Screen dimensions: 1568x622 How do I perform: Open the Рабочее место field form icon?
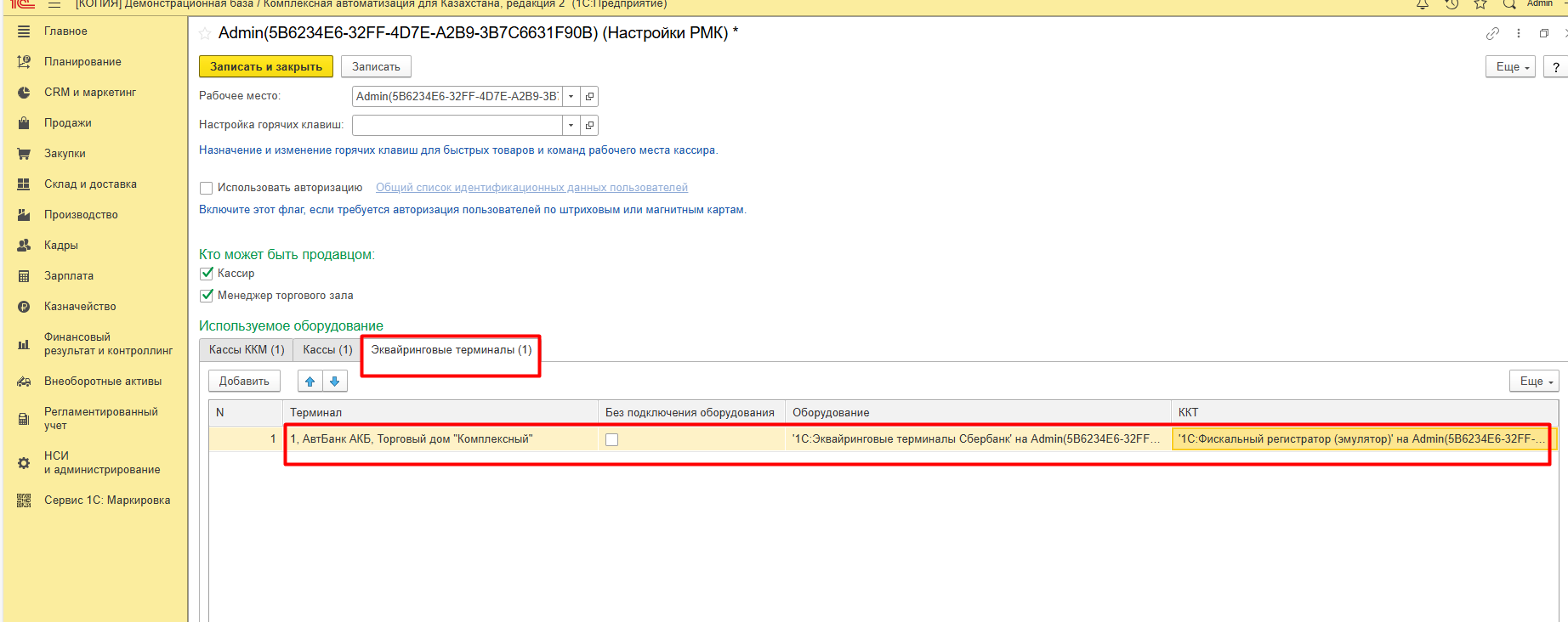tap(589, 97)
